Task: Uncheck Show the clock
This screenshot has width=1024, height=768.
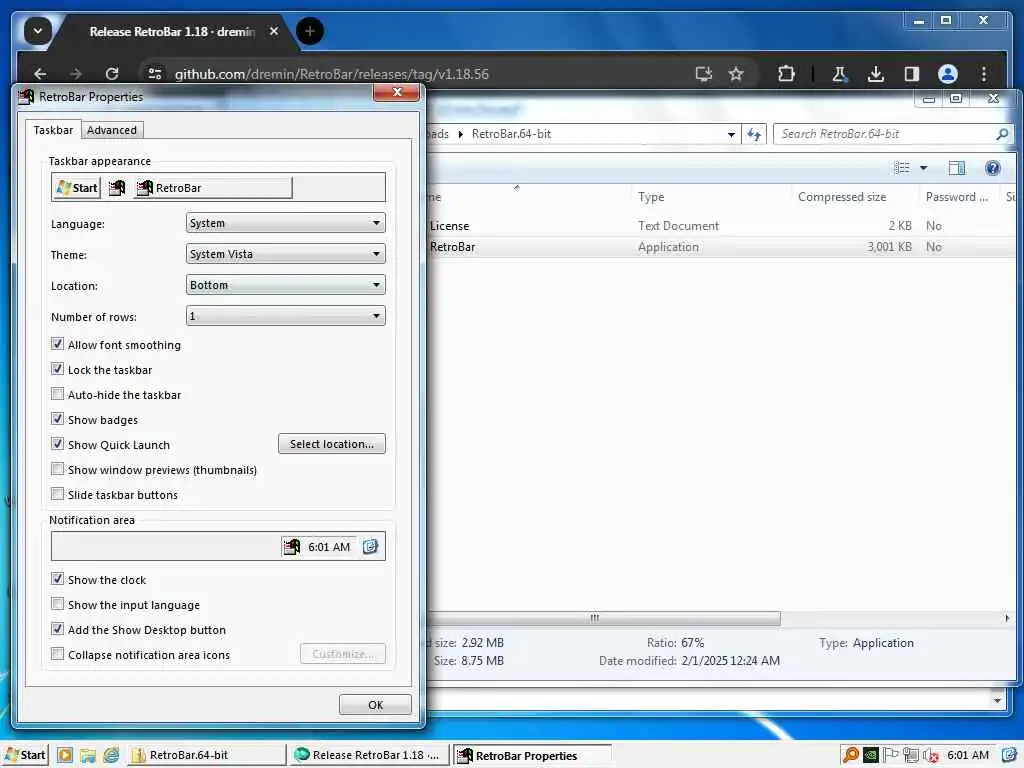Action: point(57,579)
